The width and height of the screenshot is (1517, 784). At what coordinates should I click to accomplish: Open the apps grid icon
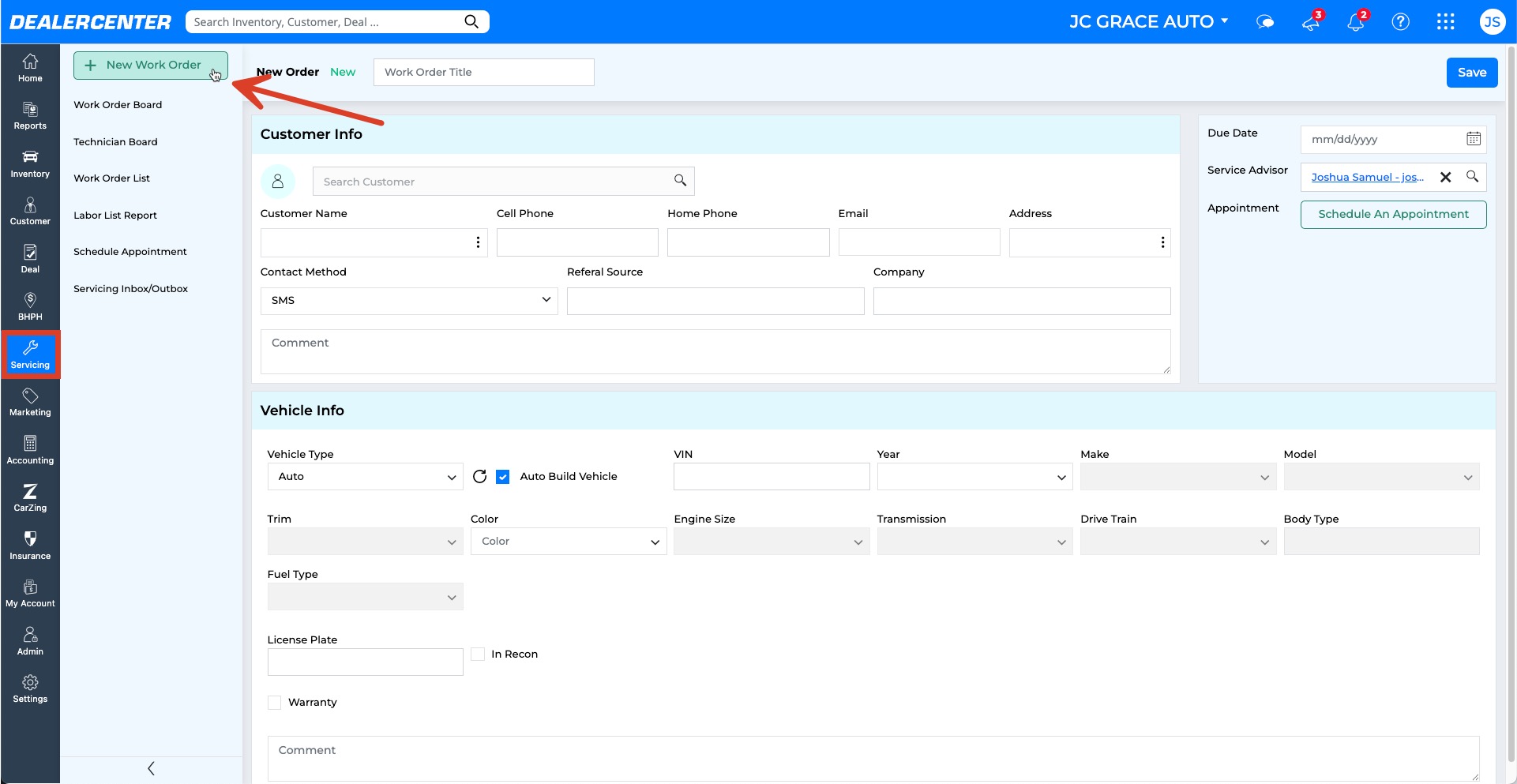pyautogui.click(x=1446, y=22)
